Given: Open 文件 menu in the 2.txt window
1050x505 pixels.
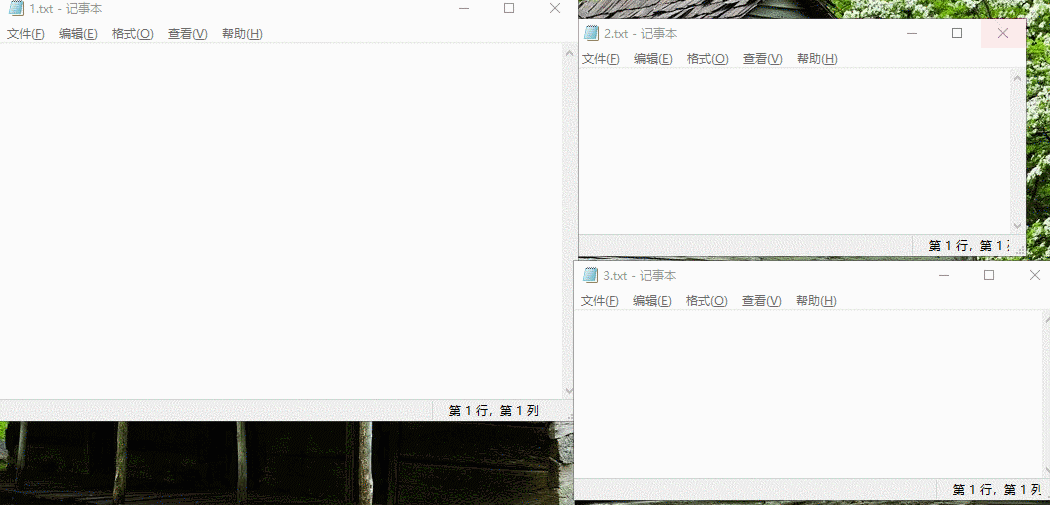Looking at the screenshot, I should click(601, 59).
